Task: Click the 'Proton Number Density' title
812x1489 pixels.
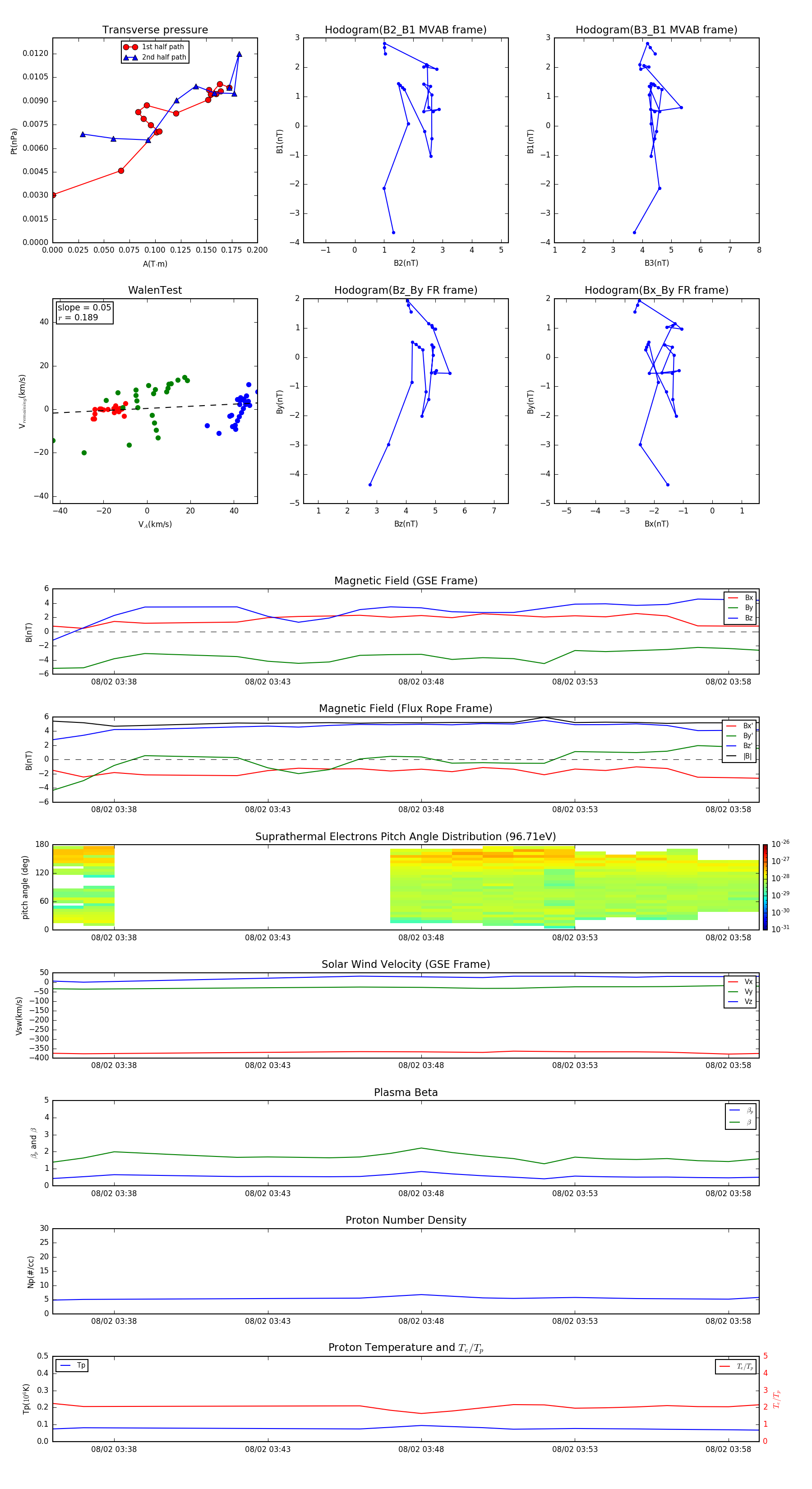Action: [x=406, y=1220]
